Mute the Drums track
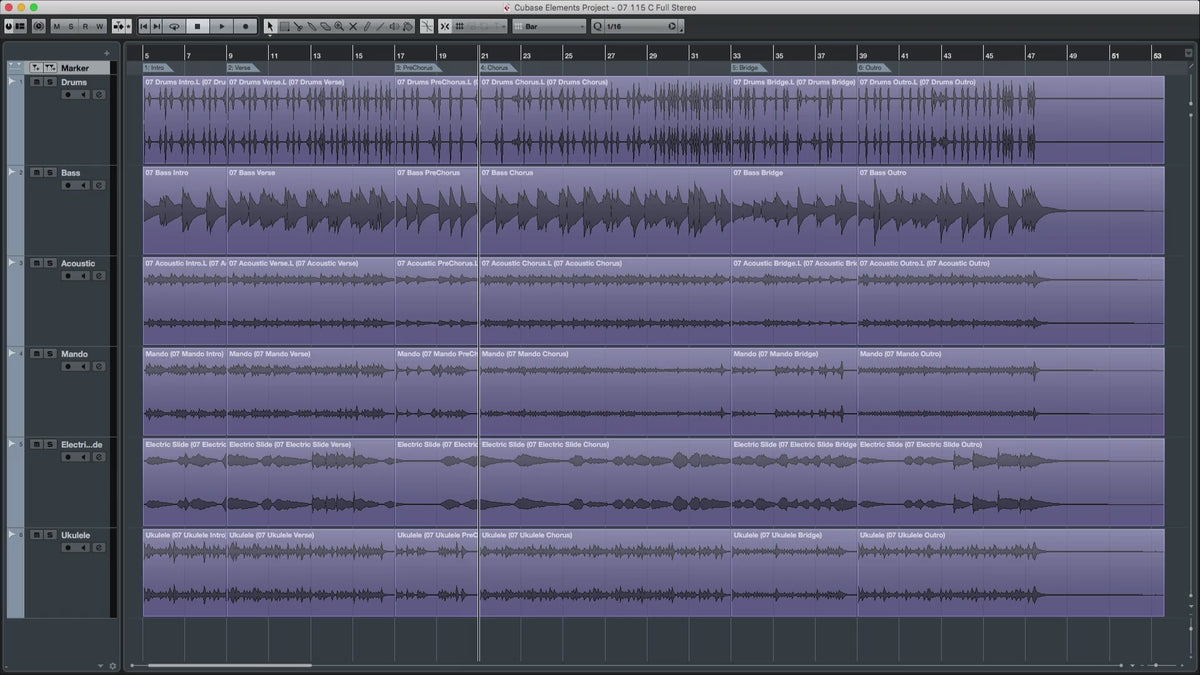This screenshot has width=1200, height=675. coord(36,82)
